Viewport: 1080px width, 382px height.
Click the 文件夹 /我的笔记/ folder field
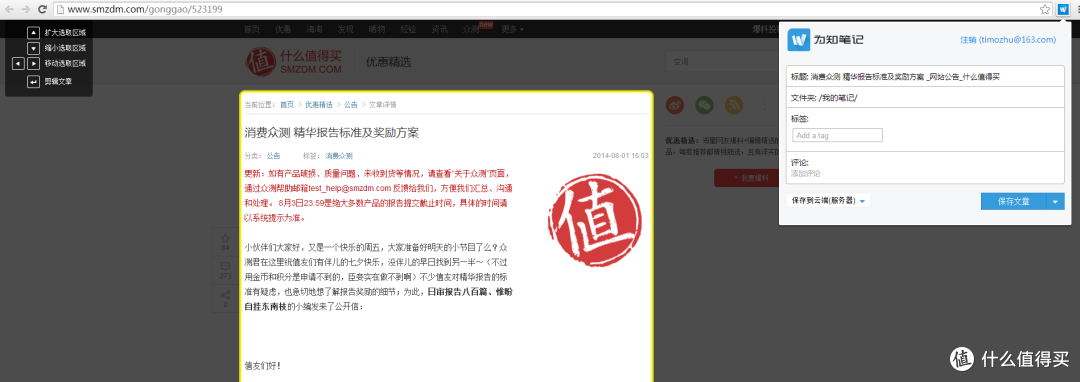click(x=926, y=98)
